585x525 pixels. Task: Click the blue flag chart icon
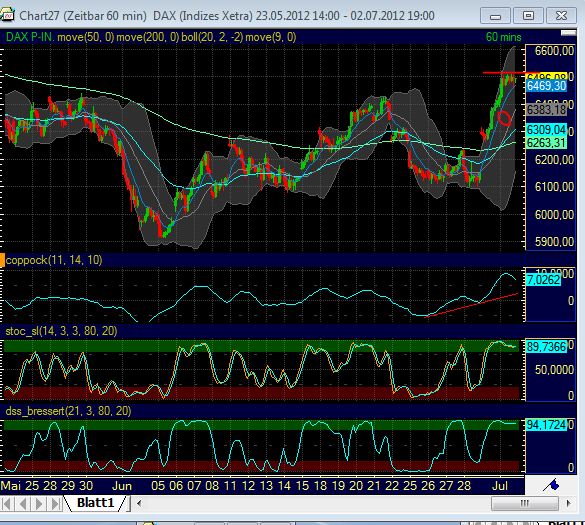[552, 485]
